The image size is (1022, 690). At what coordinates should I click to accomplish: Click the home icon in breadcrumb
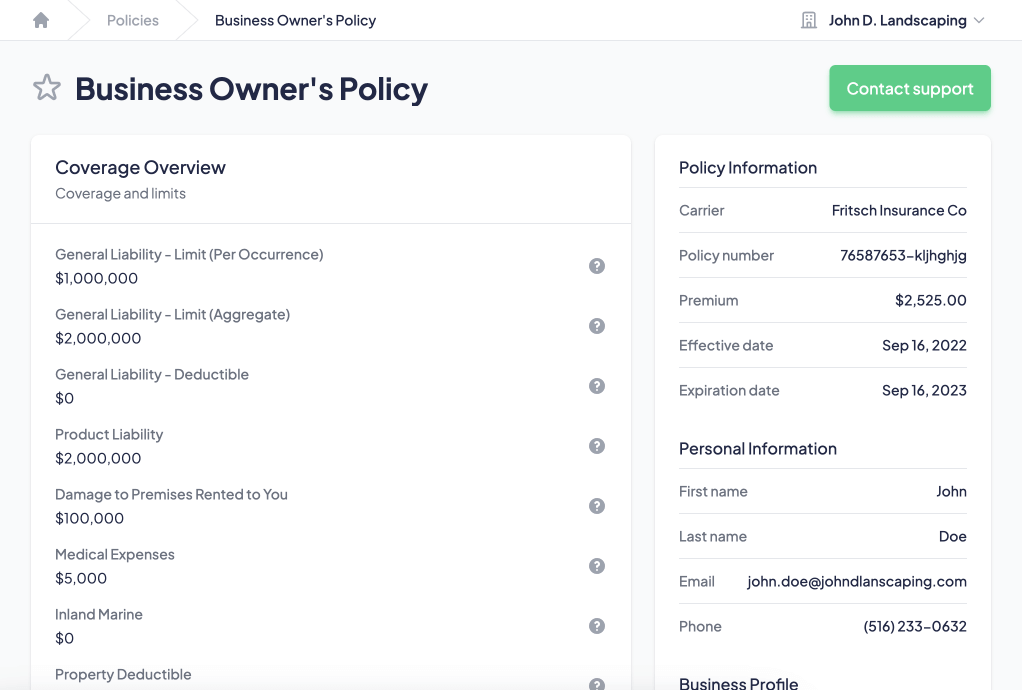41,20
